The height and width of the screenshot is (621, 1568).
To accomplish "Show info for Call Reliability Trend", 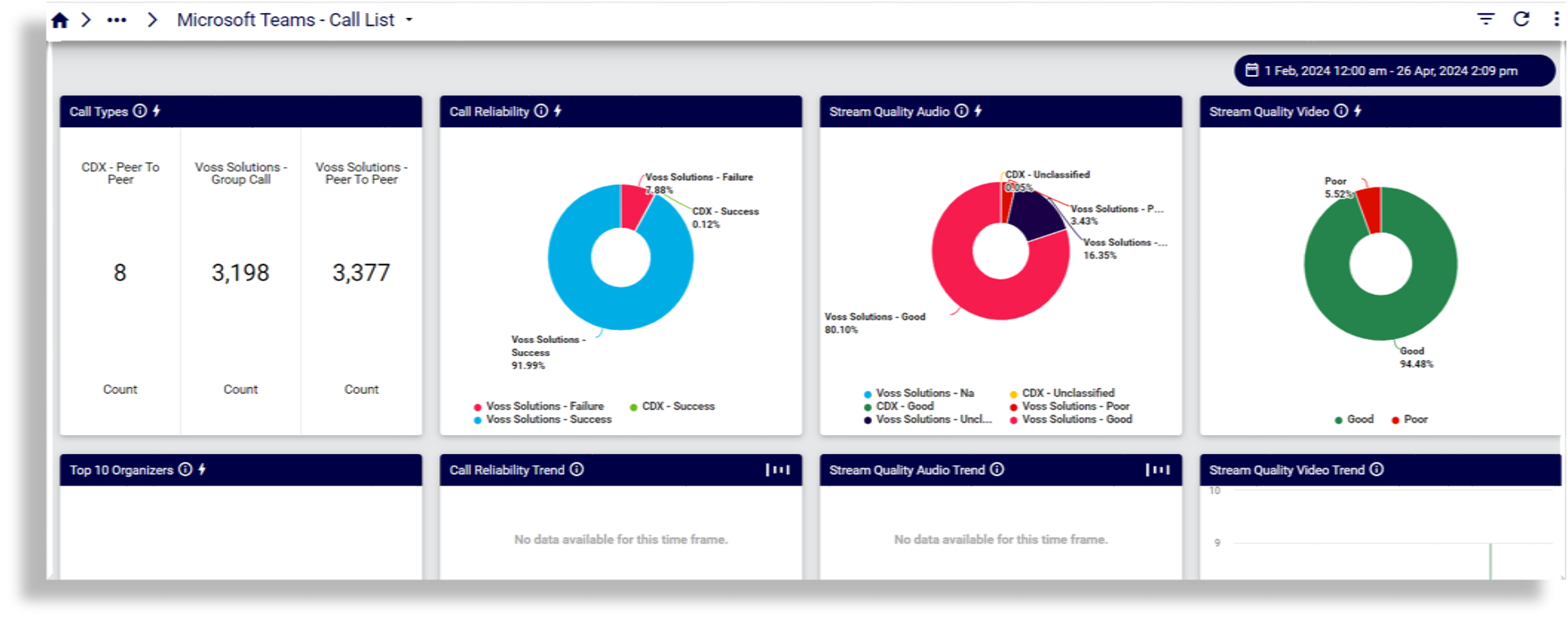I will click(x=577, y=469).
